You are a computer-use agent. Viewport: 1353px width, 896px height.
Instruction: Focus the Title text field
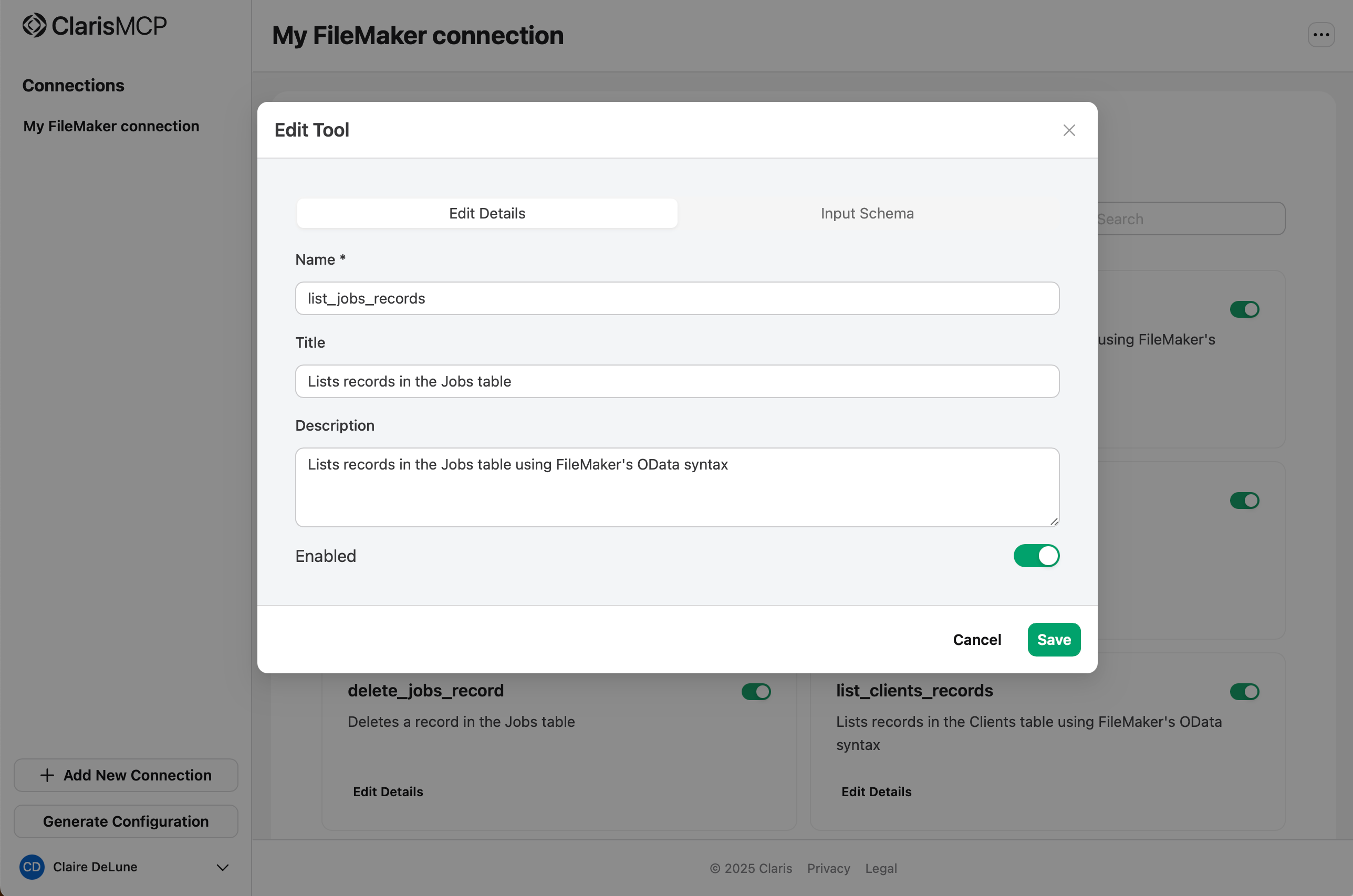click(x=676, y=381)
